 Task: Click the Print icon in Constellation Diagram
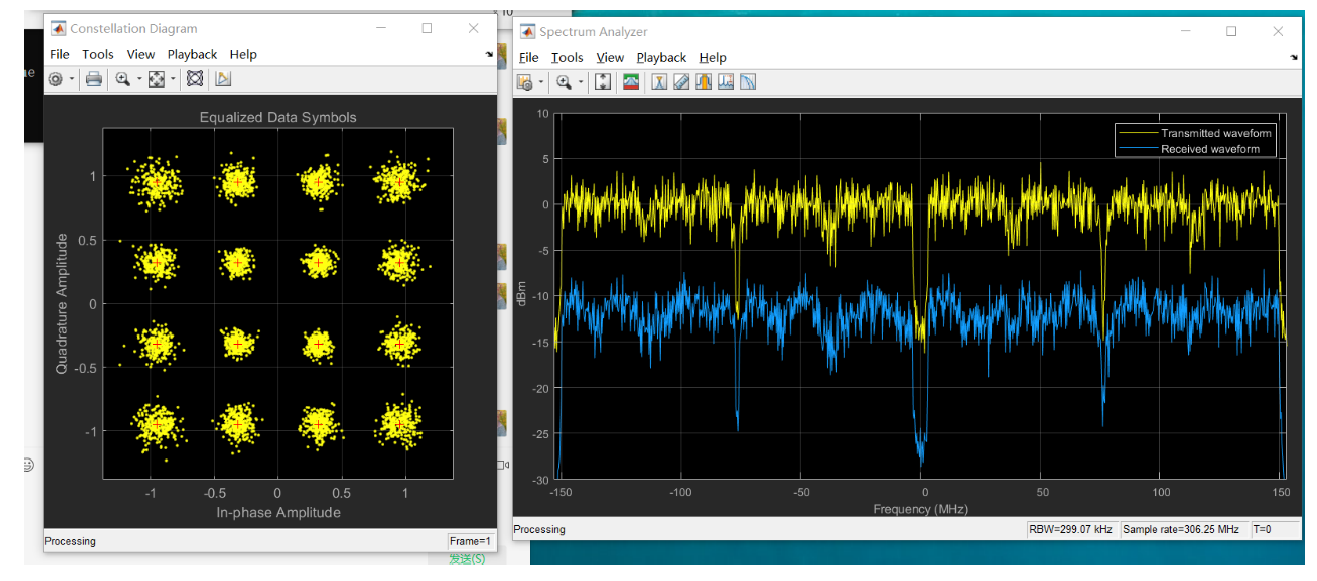point(94,79)
